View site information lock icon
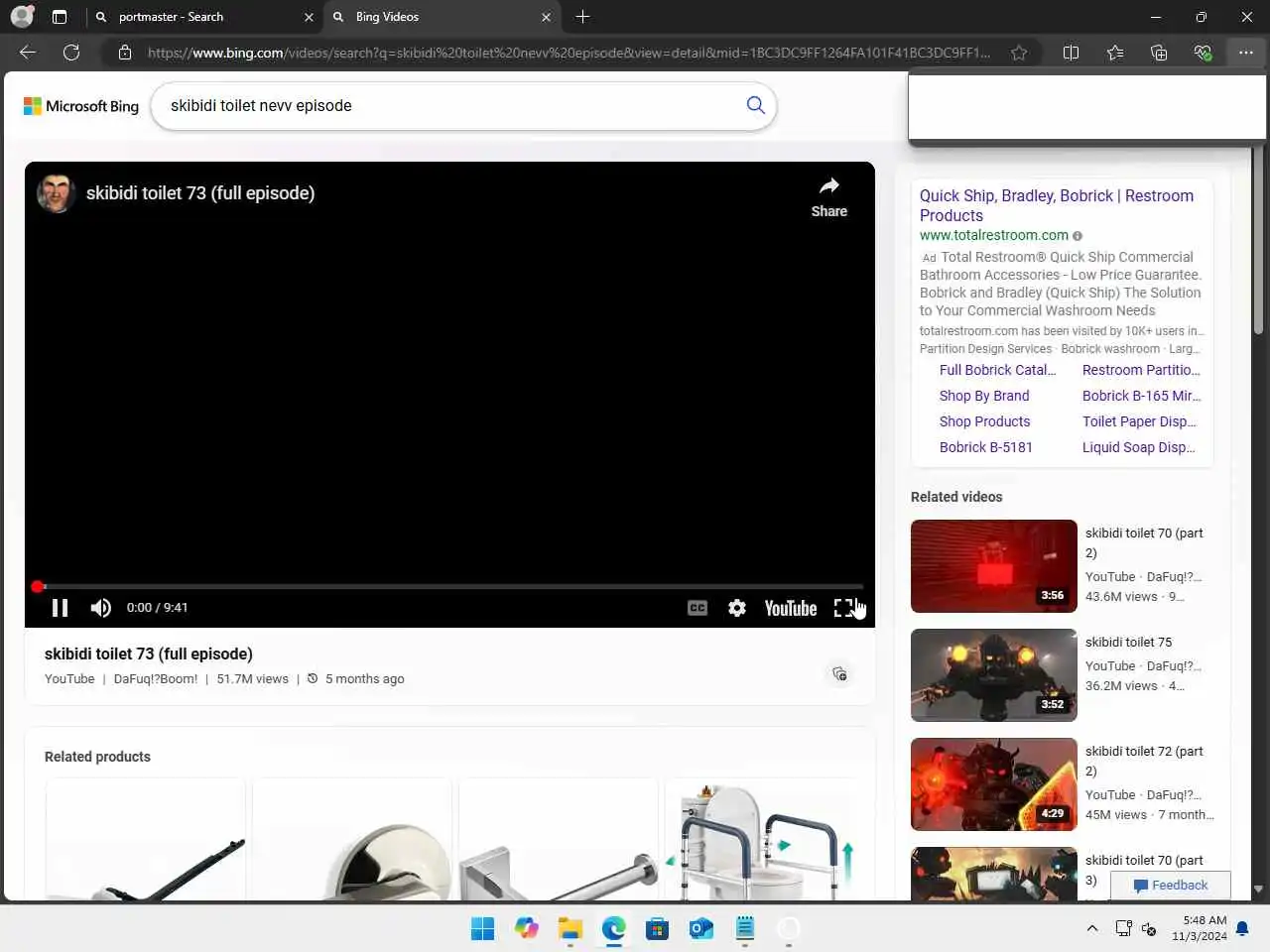 pyautogui.click(x=125, y=53)
